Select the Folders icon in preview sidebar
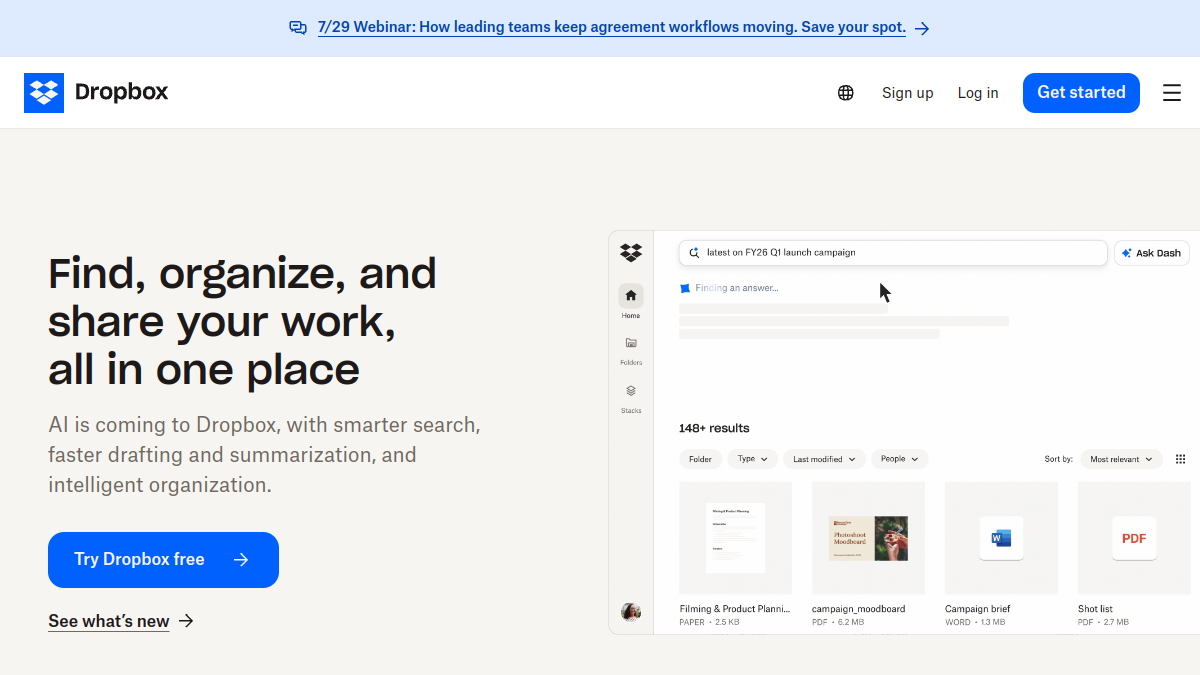Viewport: 1200px width, 675px height. (631, 343)
